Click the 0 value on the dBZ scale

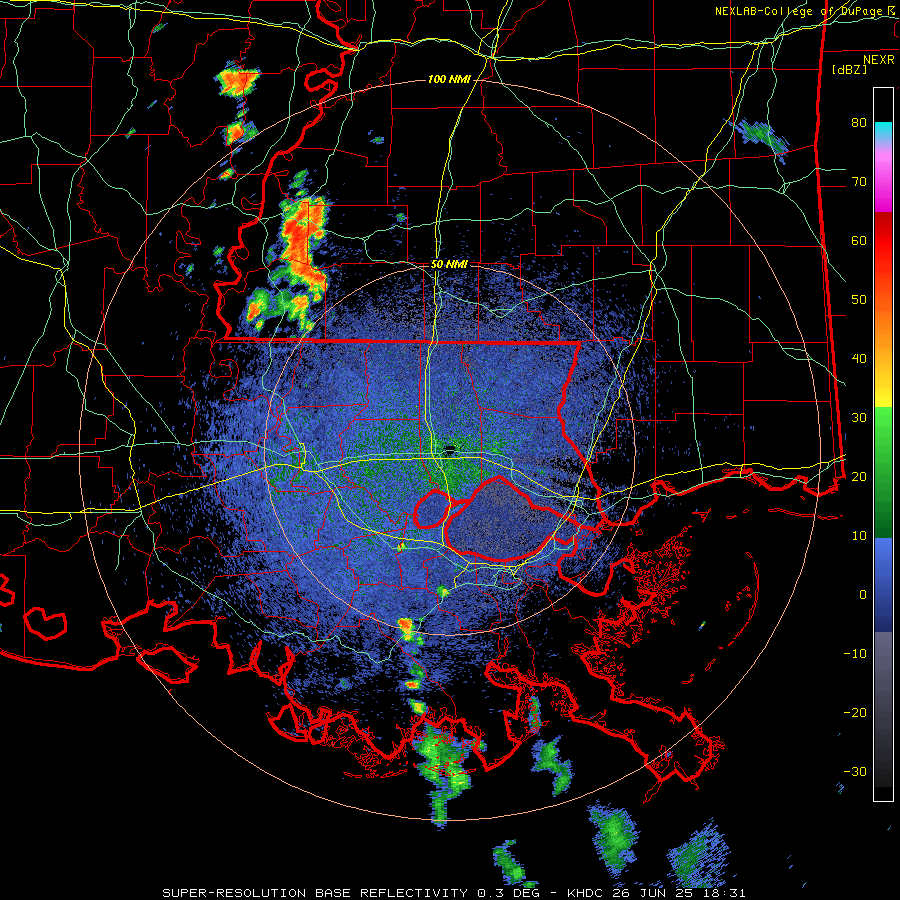click(x=863, y=595)
